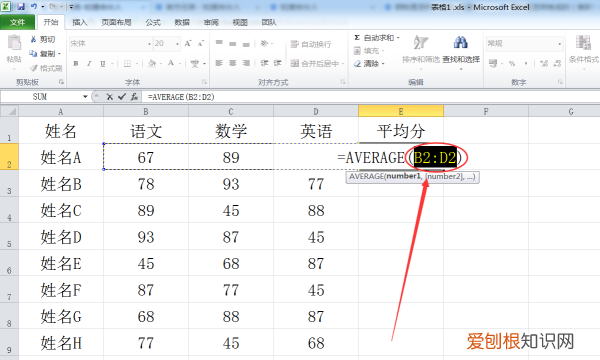Viewport: 600px width, 360px height.
Task: Switch to the View (视图) tab
Action: (x=240, y=22)
